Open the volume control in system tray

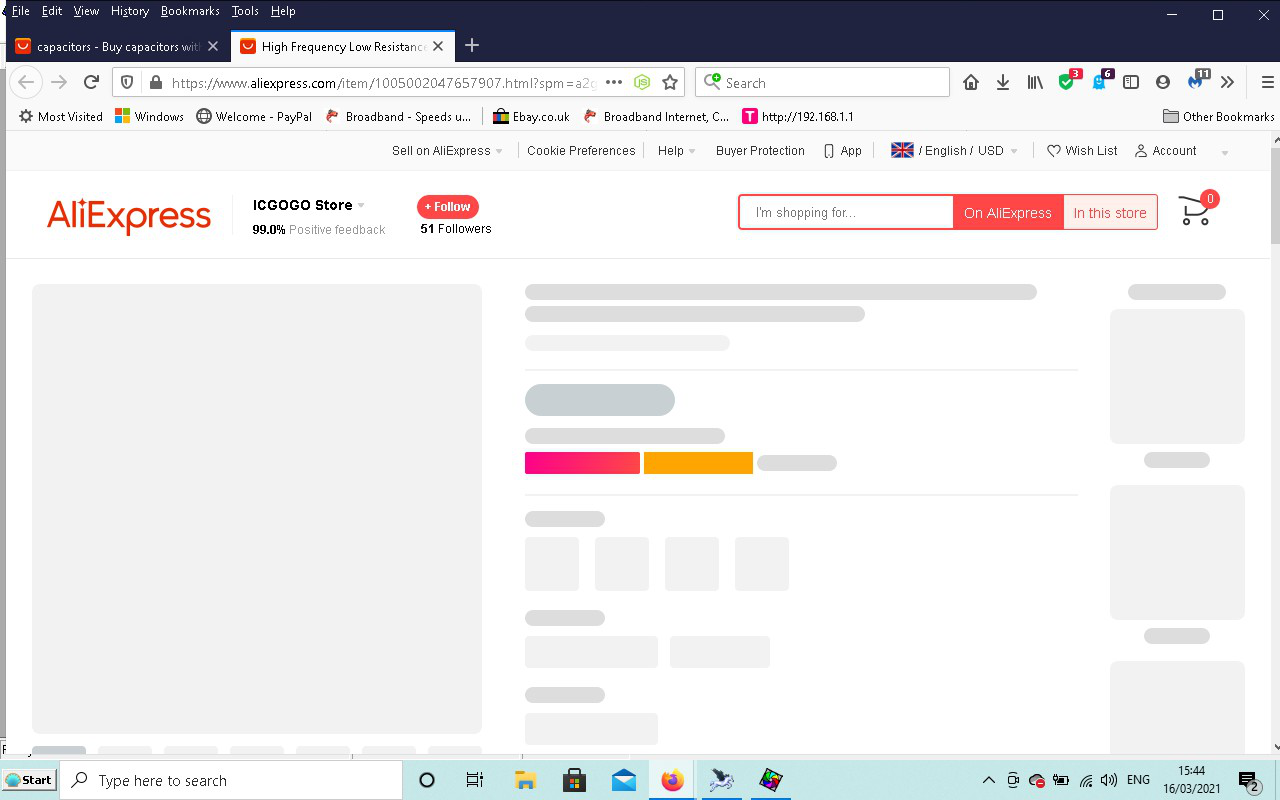[1108, 780]
